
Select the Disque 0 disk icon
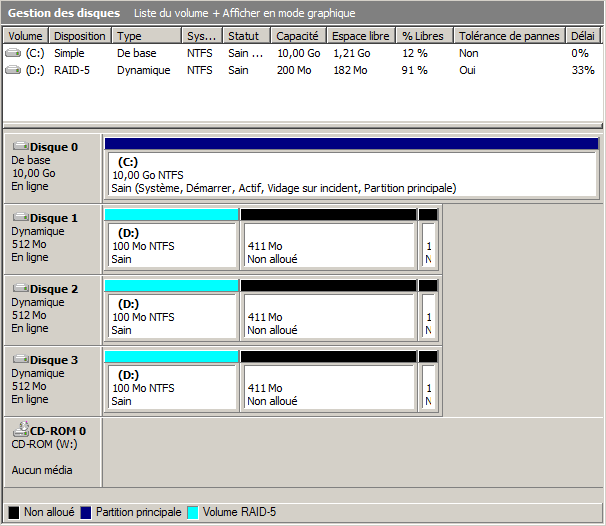pyautogui.click(x=20, y=147)
